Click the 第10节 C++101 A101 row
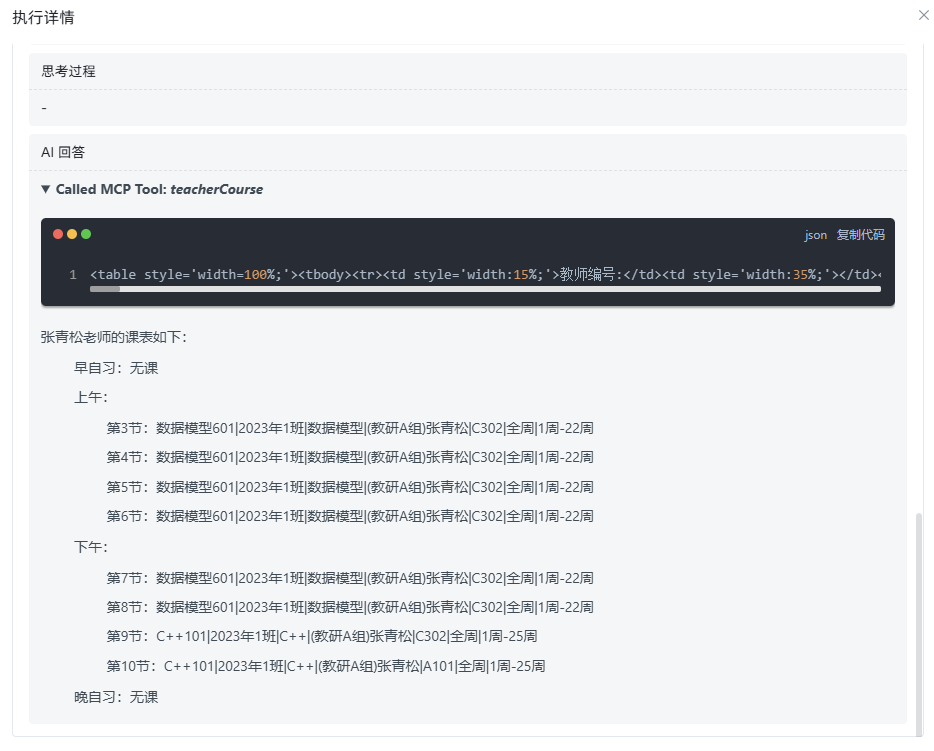This screenshot has height=751, width=934. [326, 666]
